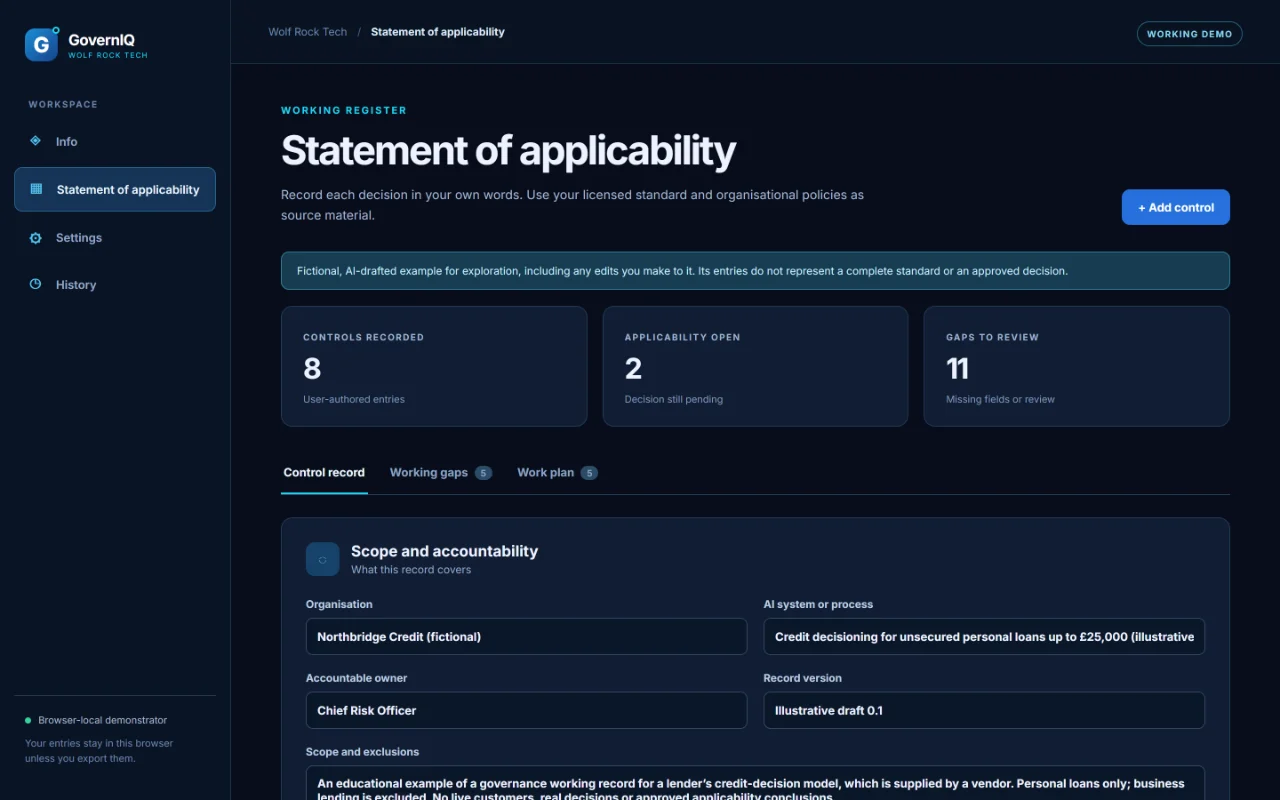Click the History clock icon

(36, 284)
